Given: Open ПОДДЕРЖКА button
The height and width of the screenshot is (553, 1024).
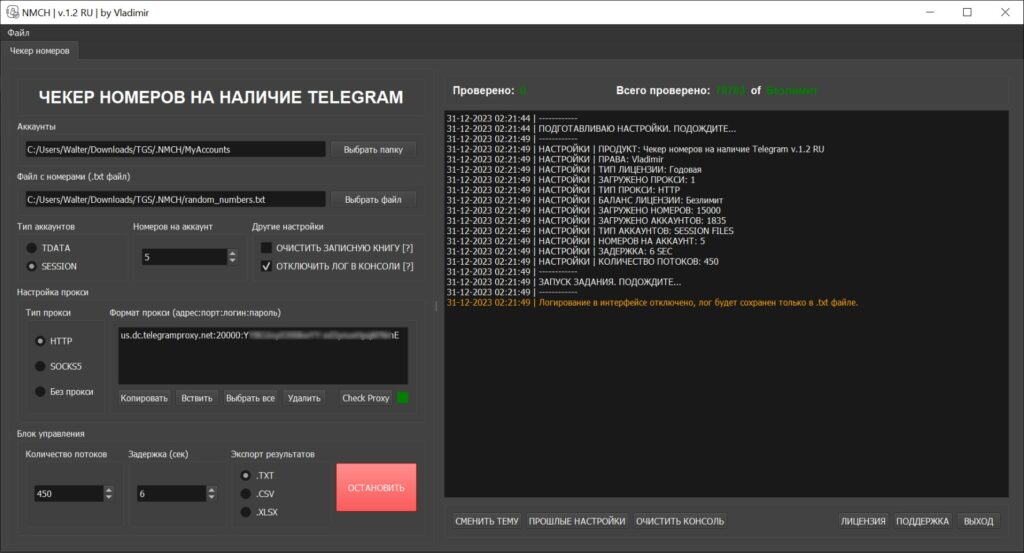Looking at the screenshot, I should [x=922, y=521].
